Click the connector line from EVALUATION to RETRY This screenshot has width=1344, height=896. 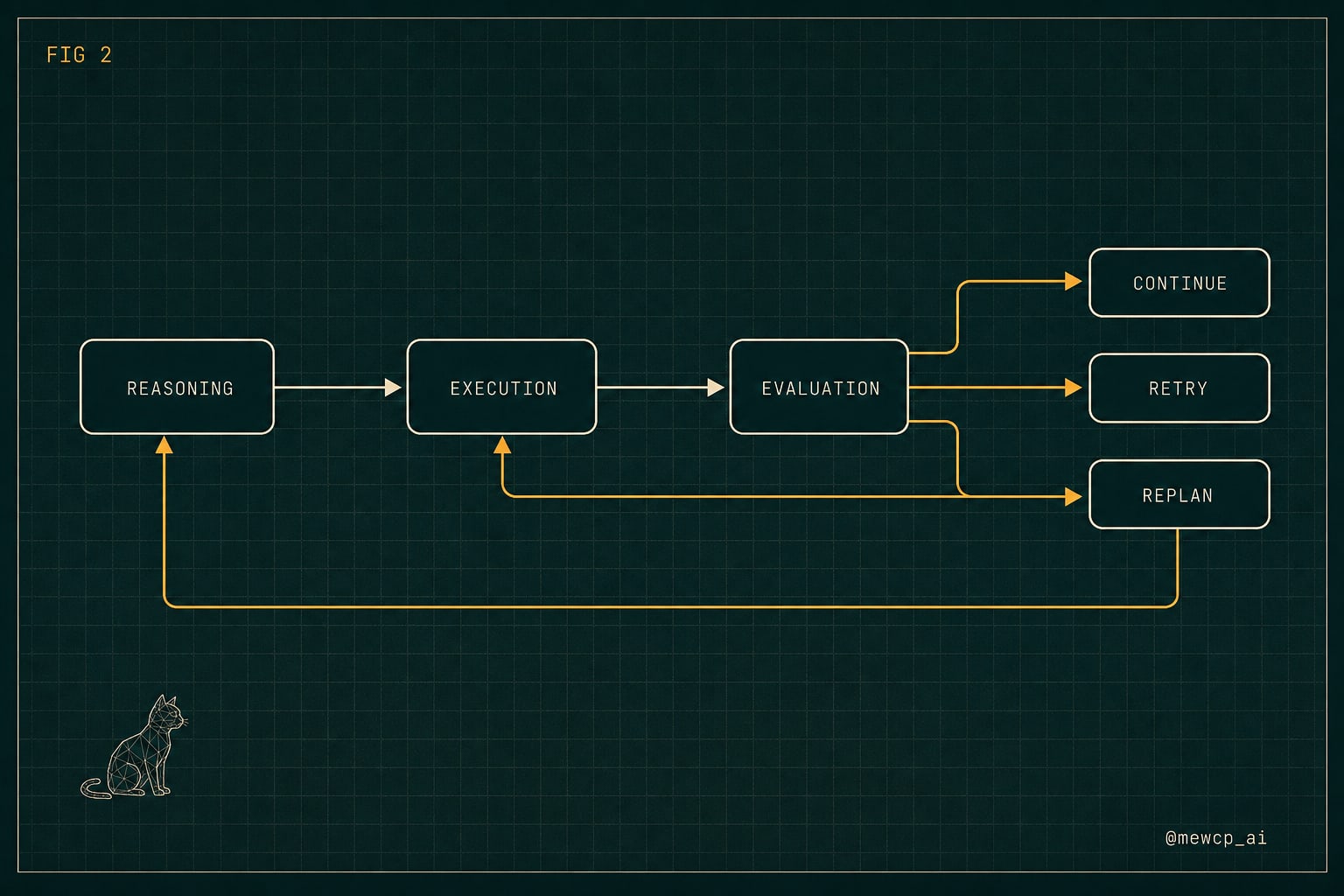tap(986, 387)
